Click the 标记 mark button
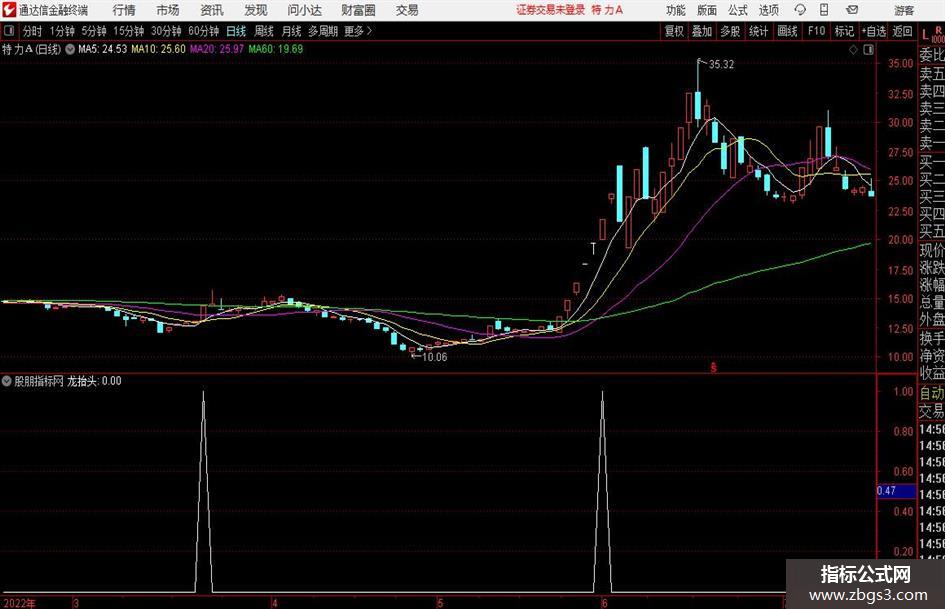This screenshot has width=945, height=609. [x=844, y=31]
